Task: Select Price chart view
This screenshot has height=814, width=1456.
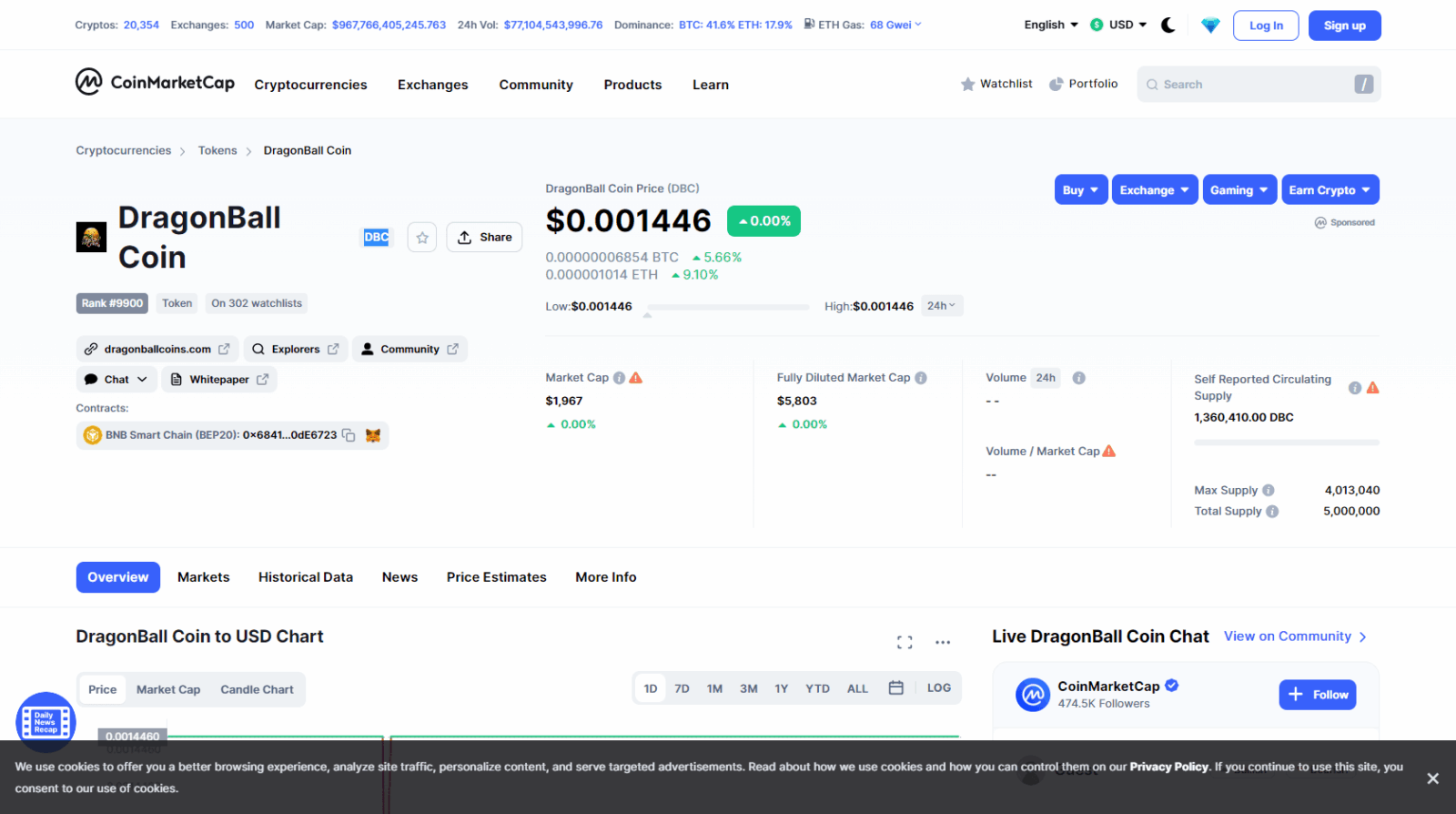Action: [x=102, y=689]
